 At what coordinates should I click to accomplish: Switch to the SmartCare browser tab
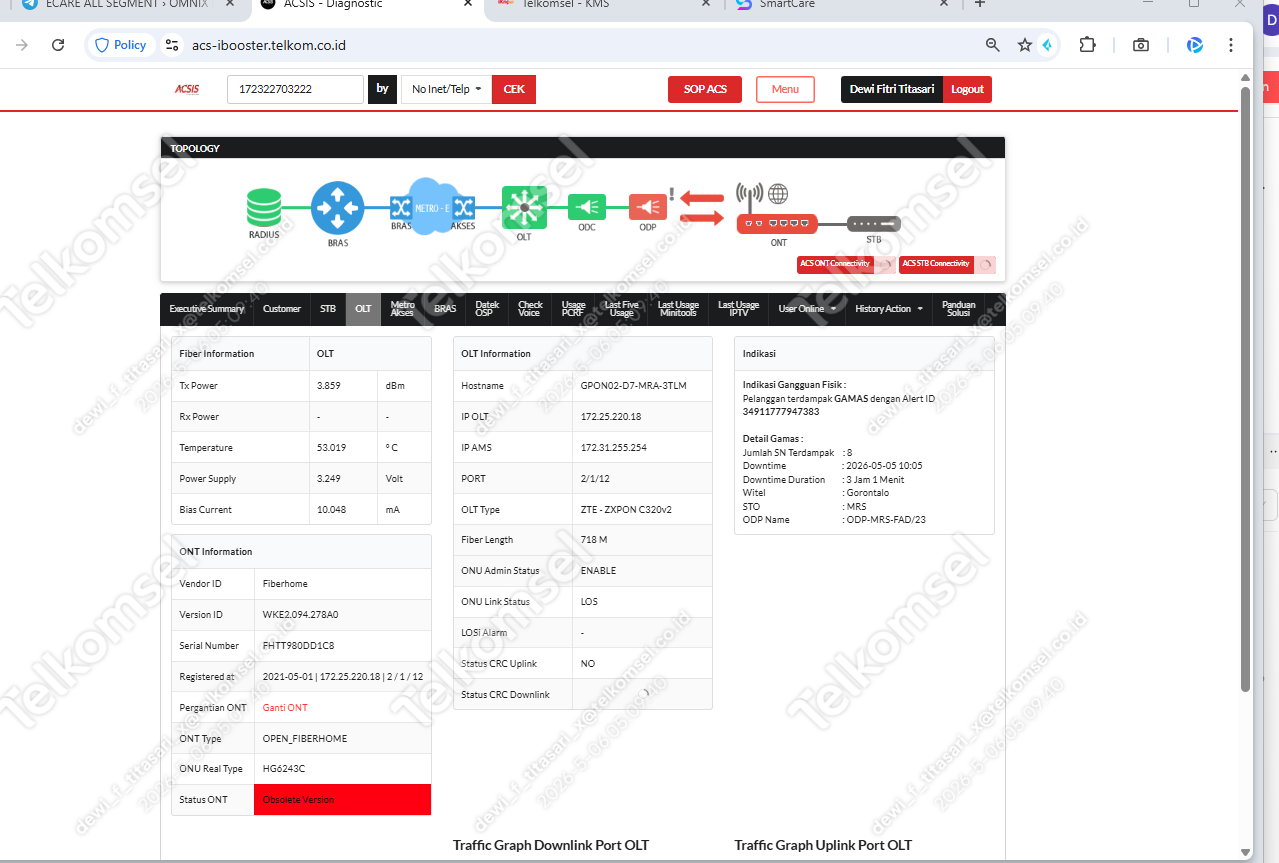point(843,4)
